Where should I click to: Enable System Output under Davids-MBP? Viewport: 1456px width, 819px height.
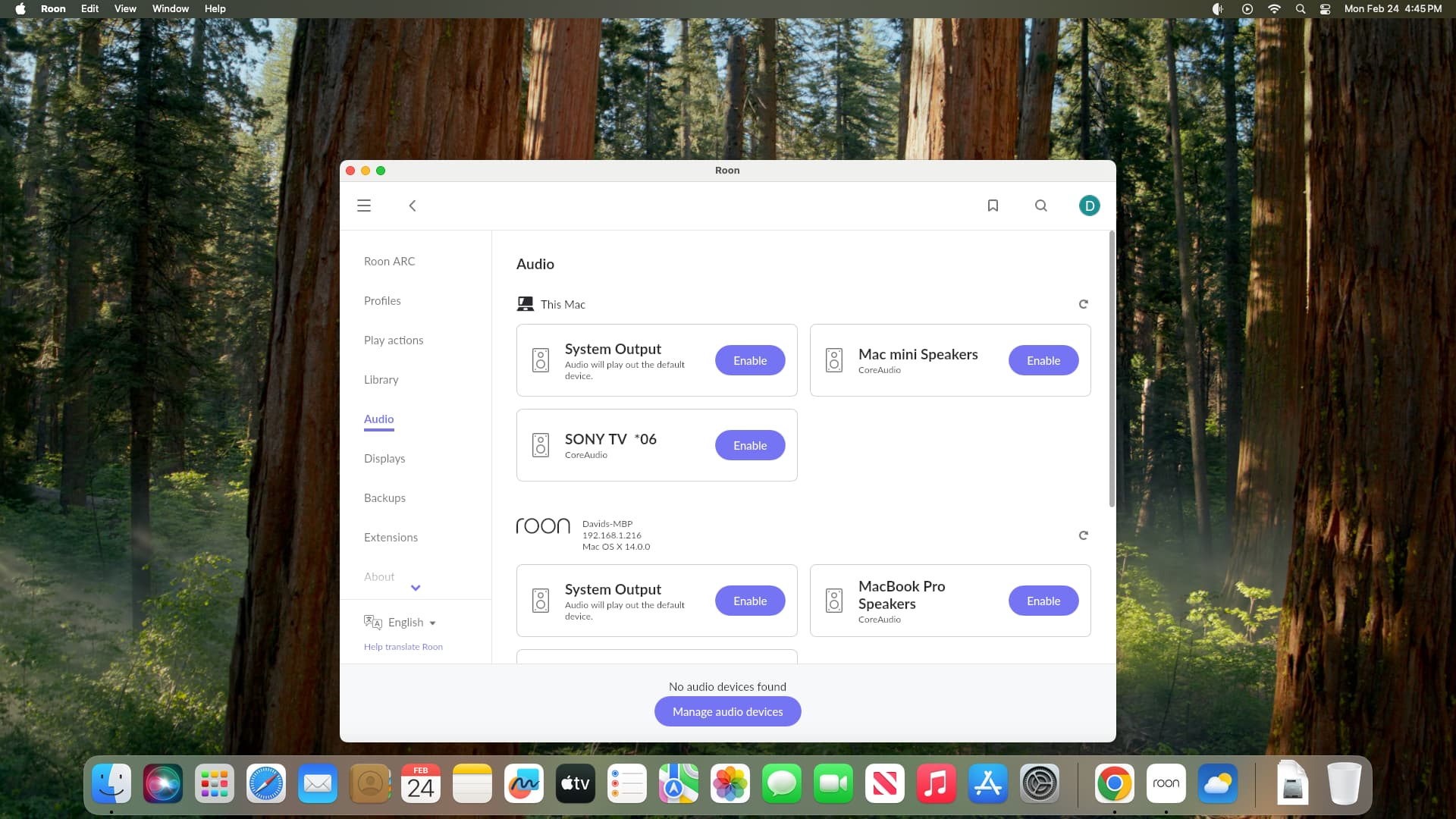pos(750,601)
